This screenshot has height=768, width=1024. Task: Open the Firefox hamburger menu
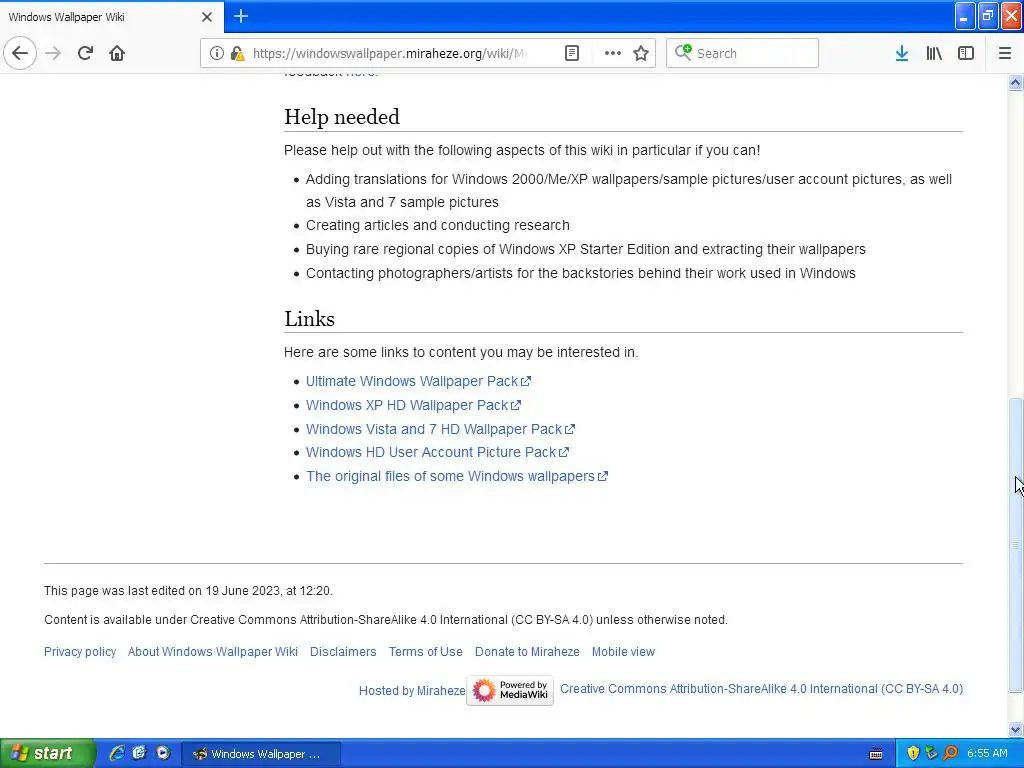click(x=1004, y=54)
